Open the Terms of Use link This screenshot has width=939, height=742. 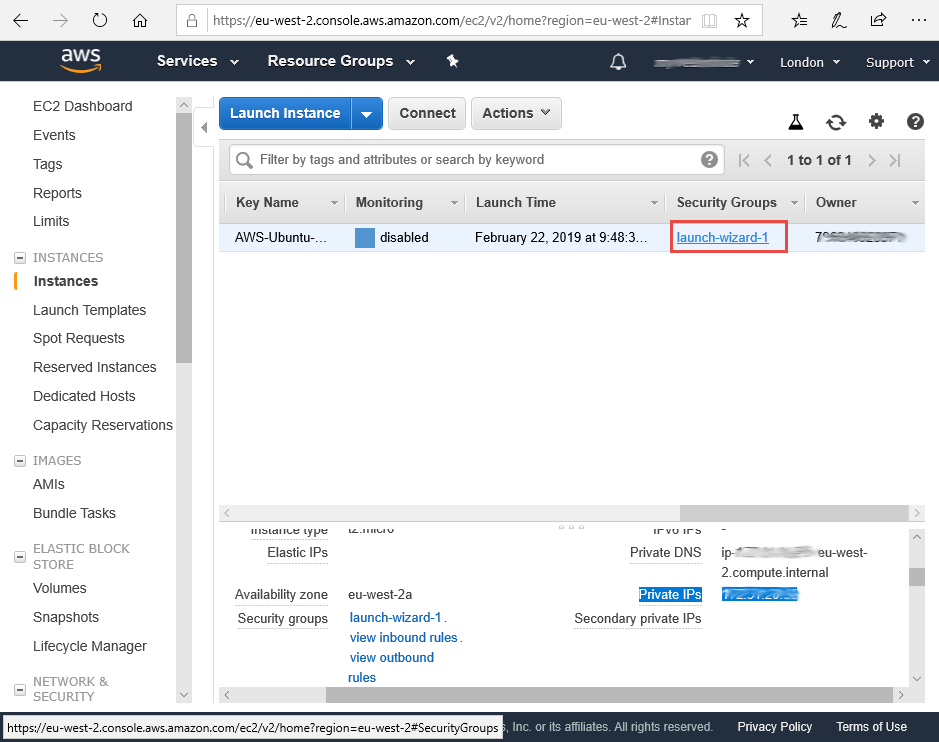[x=871, y=727]
